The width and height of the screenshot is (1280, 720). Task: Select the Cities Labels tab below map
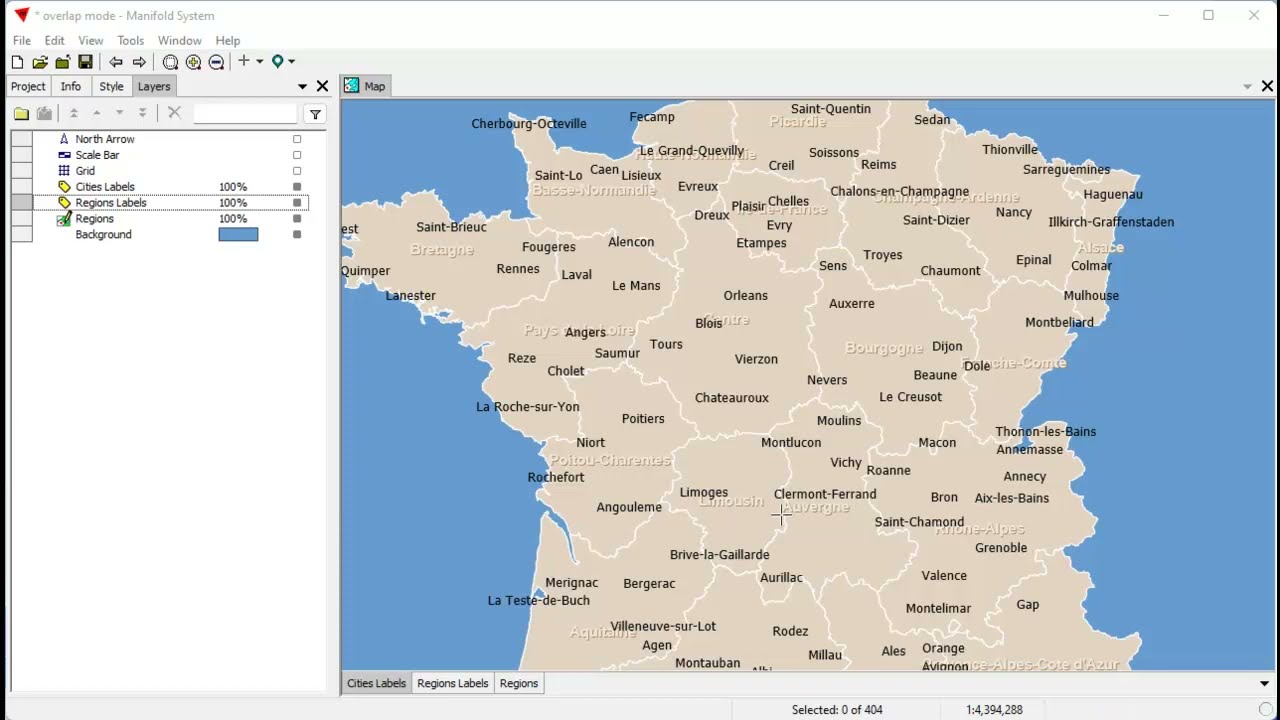376,684
